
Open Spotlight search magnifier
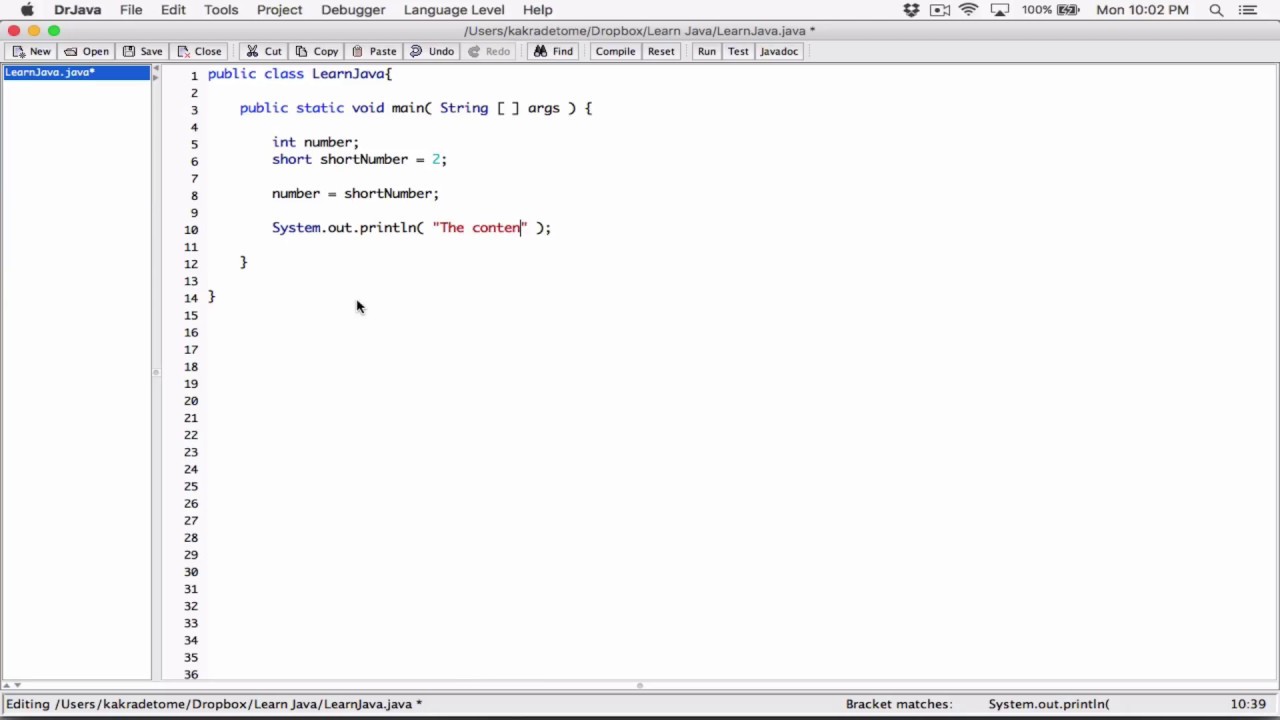(1216, 10)
